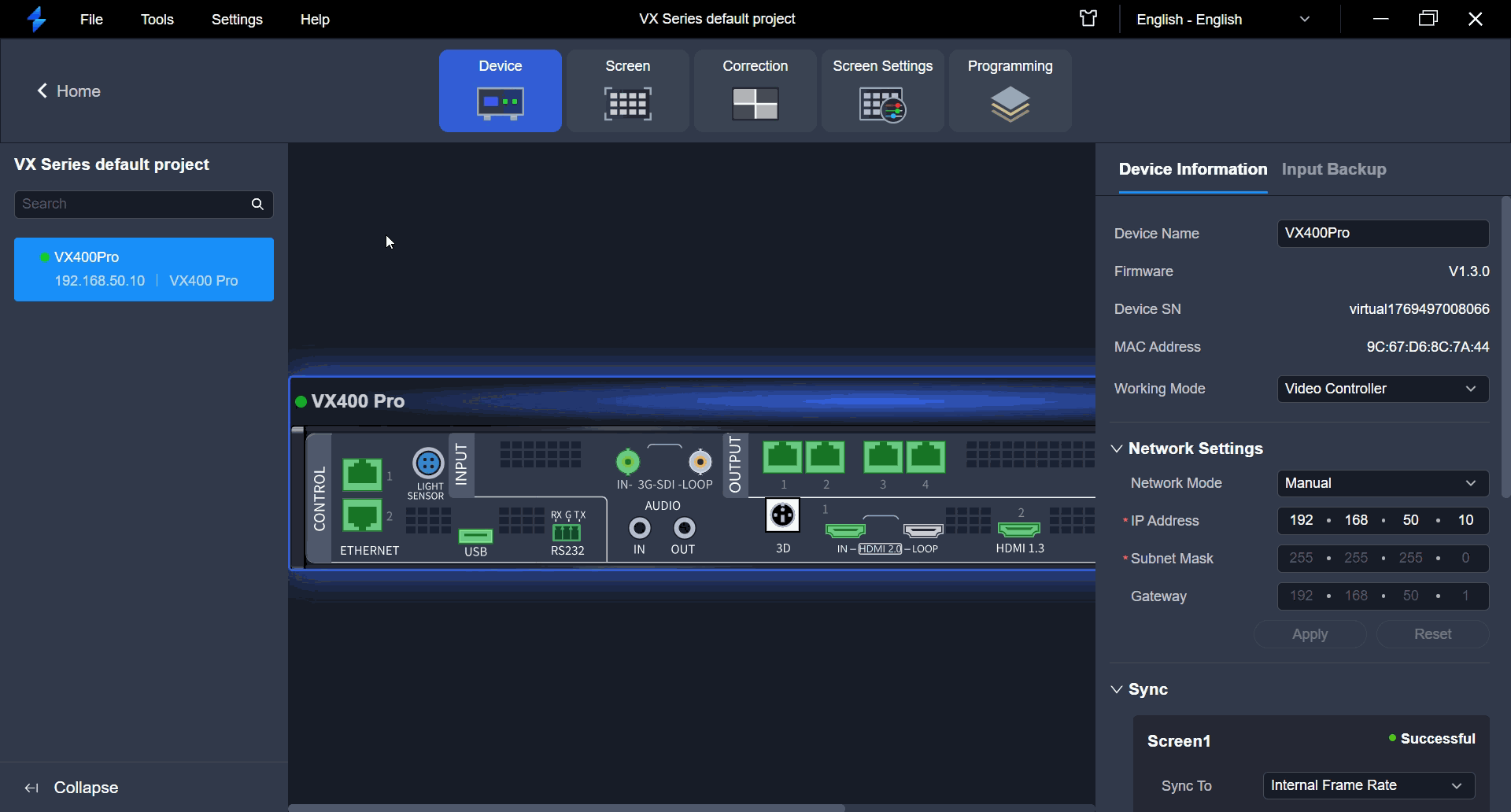Screen dimensions: 1511x812
Task: Open the Tools menu
Action: click(157, 19)
